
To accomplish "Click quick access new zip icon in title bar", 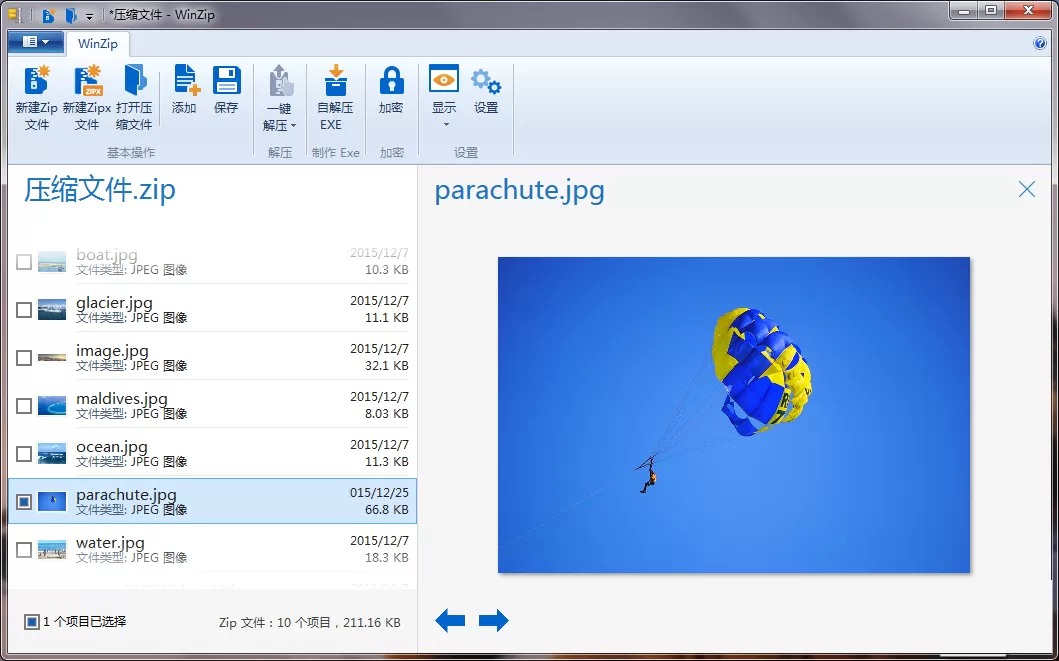I will click(48, 15).
